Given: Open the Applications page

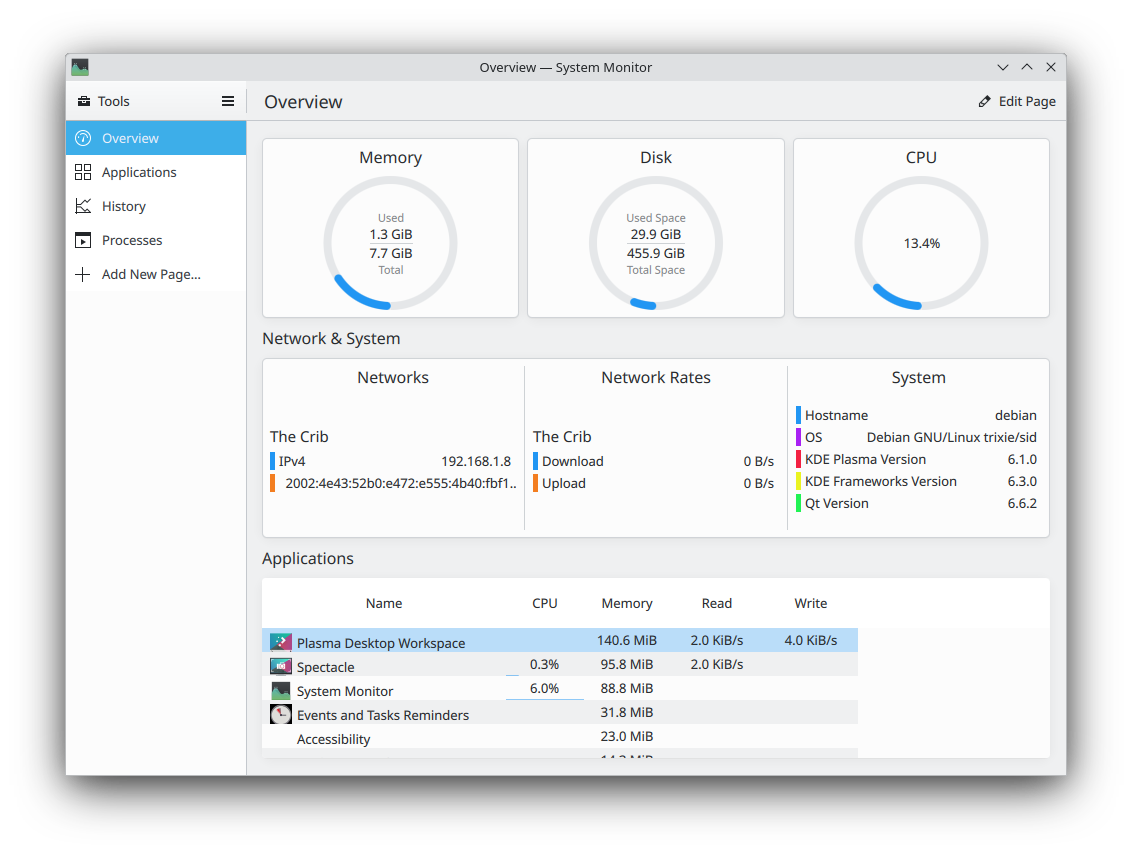Looking at the screenshot, I should click(x=156, y=172).
